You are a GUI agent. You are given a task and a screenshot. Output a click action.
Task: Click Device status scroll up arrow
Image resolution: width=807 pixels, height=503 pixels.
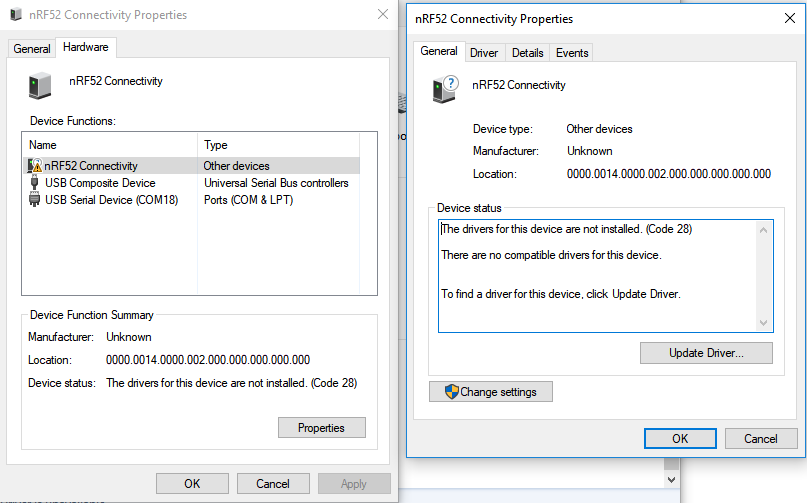[763, 230]
